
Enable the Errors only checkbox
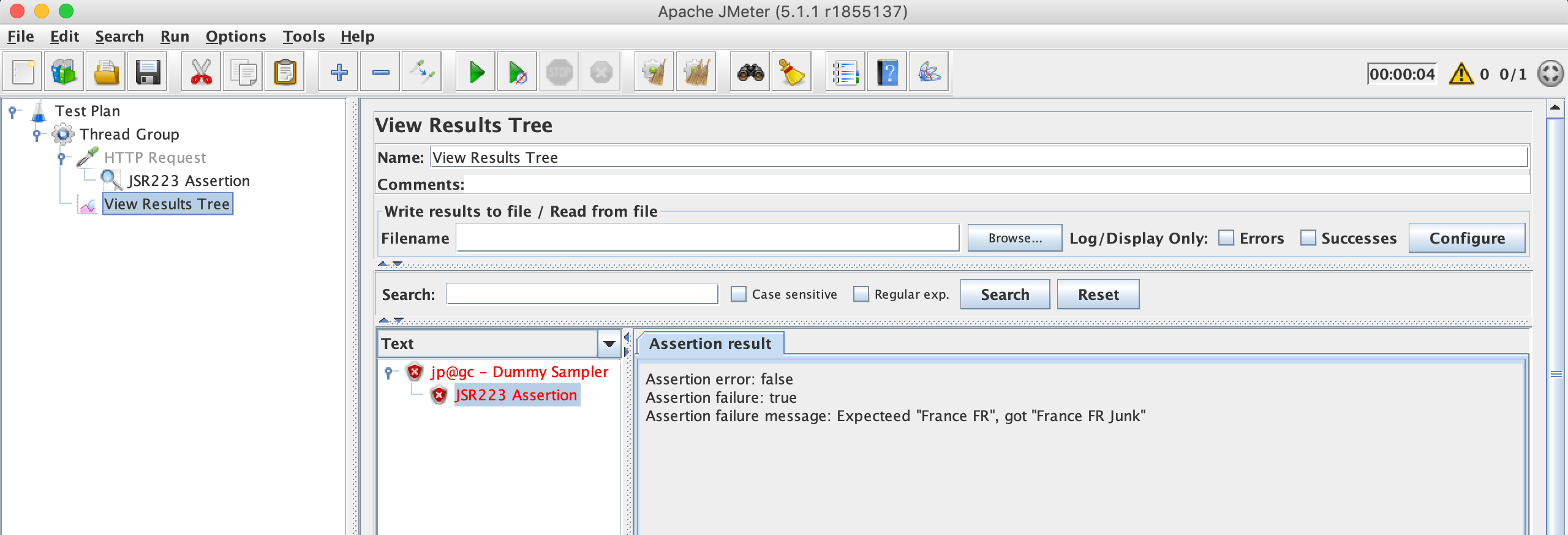pos(1226,238)
